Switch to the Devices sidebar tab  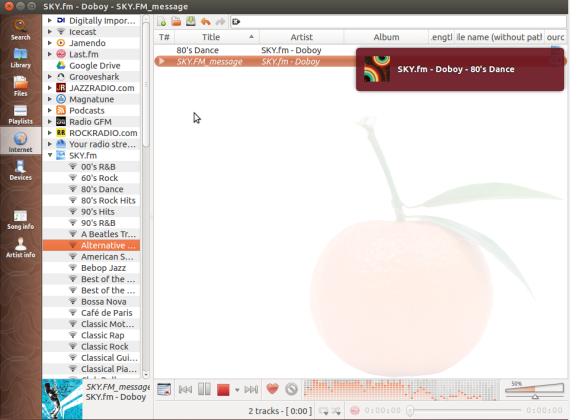[20, 170]
